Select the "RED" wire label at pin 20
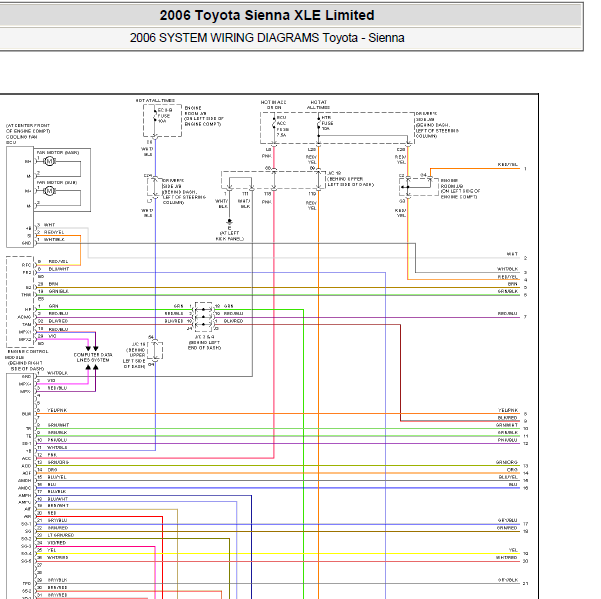Screen dimensions: 601x599 [x=52, y=513]
